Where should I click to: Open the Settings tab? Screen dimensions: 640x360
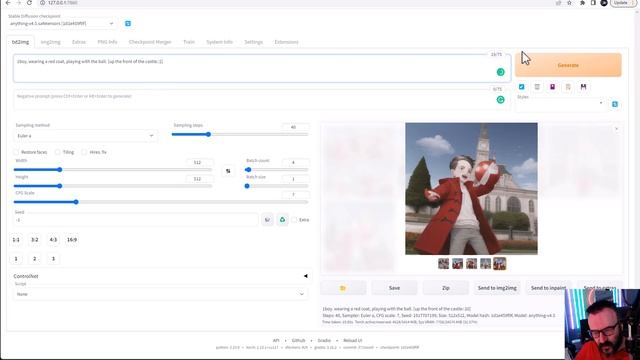click(253, 42)
